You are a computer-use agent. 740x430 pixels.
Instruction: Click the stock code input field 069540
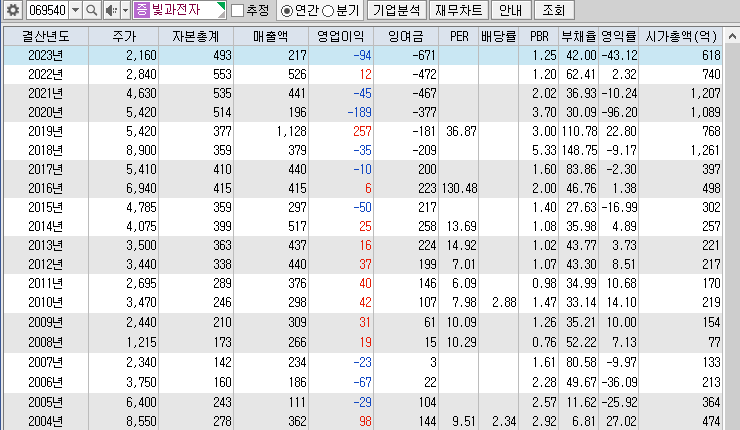[x=47, y=10]
